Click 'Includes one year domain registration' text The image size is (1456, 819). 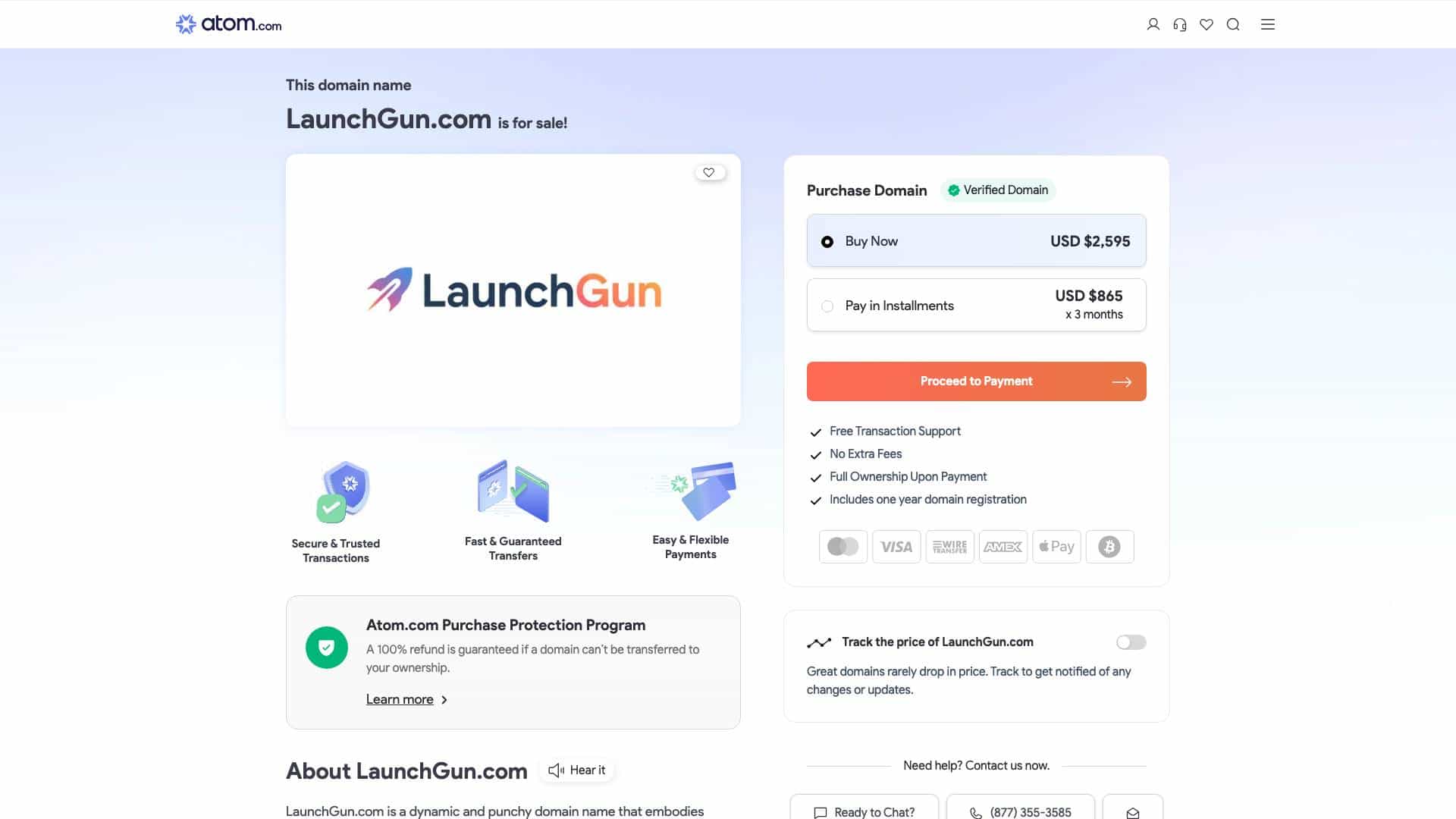click(x=927, y=499)
